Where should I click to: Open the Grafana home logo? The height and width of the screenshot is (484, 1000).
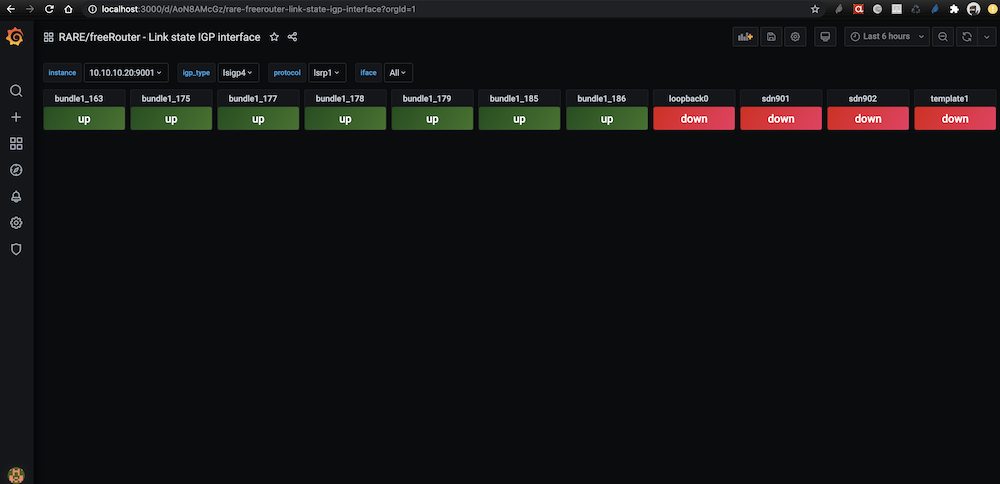point(16,38)
